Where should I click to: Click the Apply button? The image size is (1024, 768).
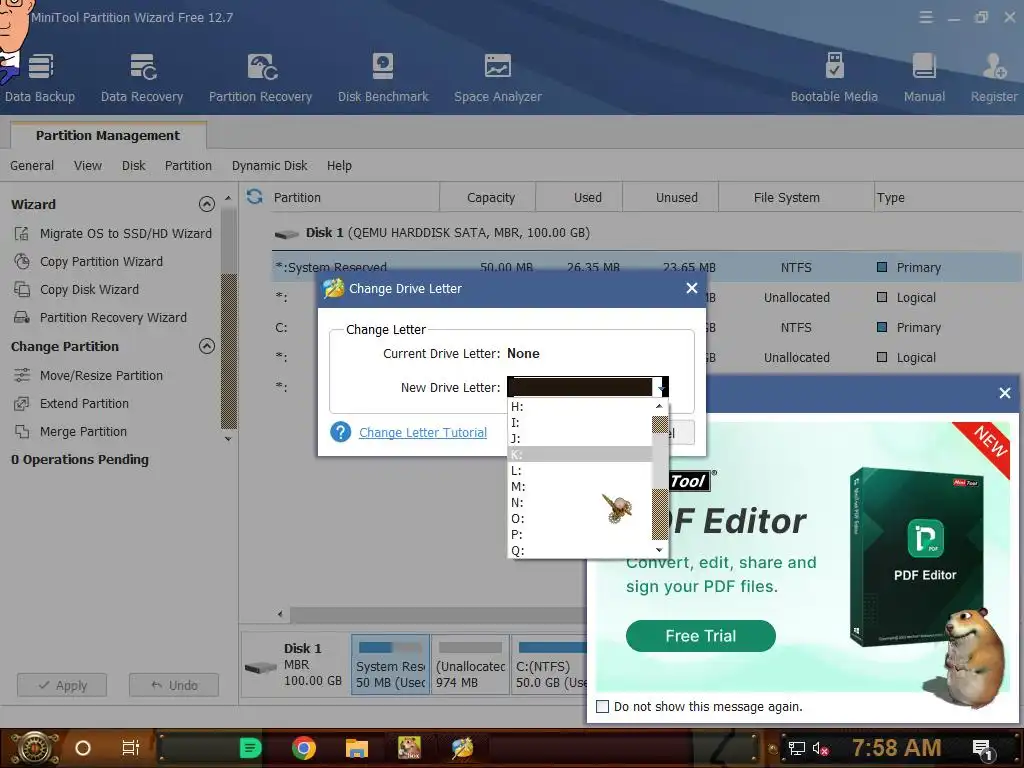coord(62,685)
